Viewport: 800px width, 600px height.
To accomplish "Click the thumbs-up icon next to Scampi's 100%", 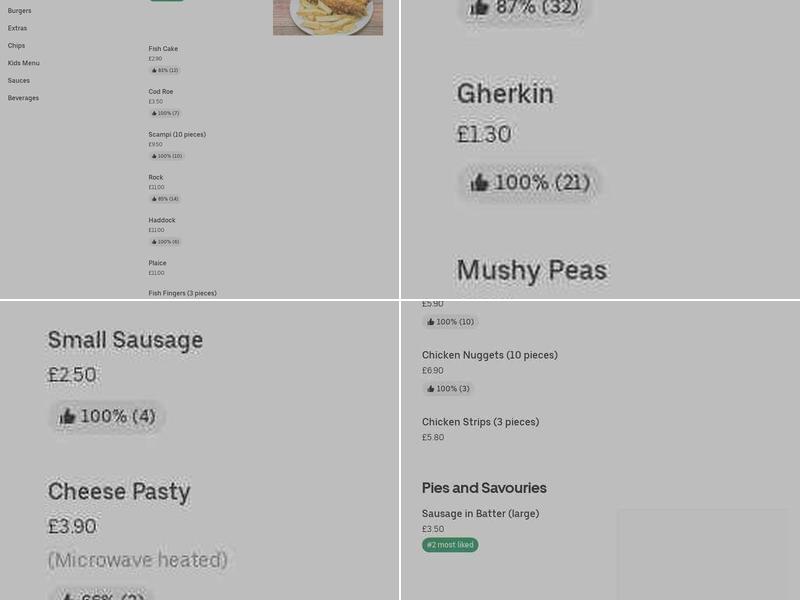I will click(154, 156).
